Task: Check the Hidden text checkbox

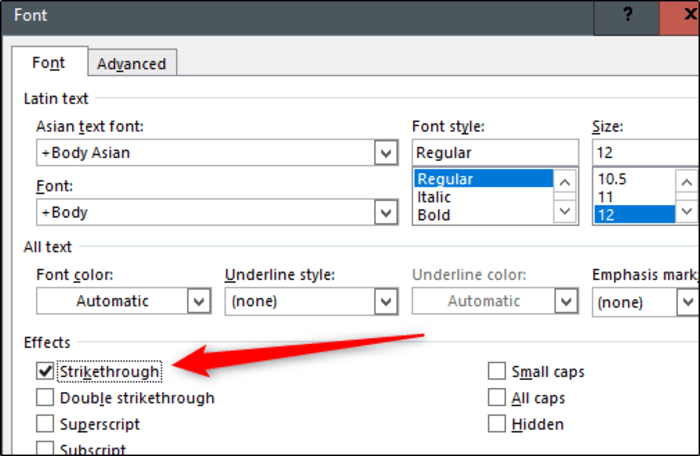Action: tap(497, 424)
